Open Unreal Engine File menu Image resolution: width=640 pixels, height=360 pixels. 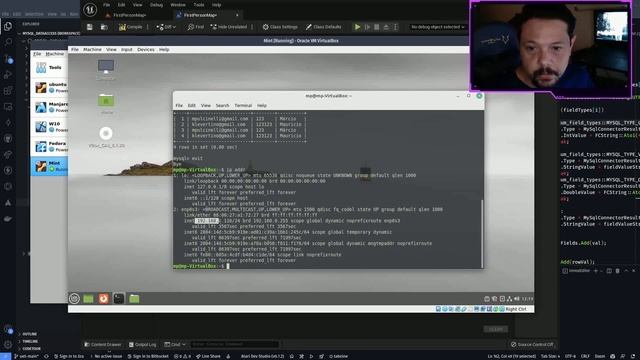(107, 5)
